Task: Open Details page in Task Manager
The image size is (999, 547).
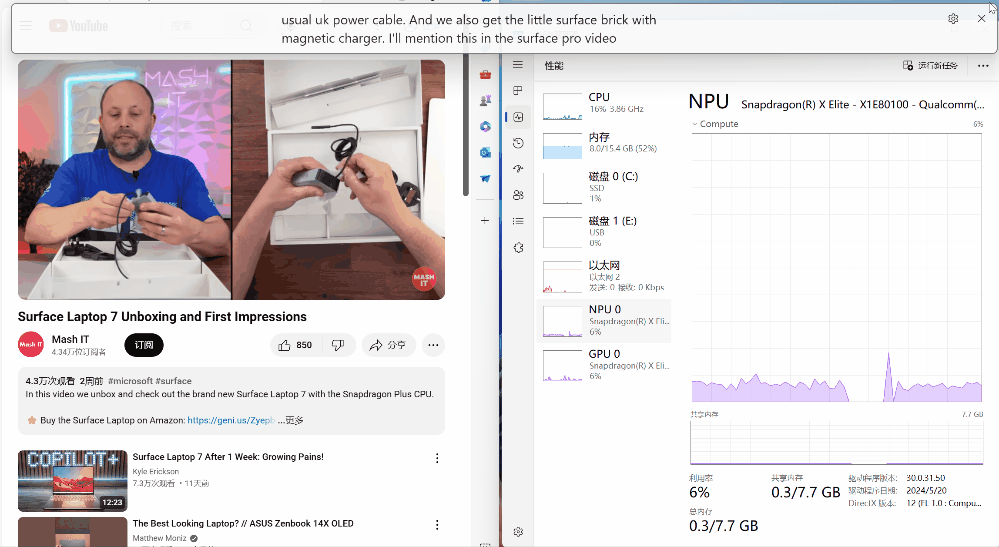Action: click(518, 221)
